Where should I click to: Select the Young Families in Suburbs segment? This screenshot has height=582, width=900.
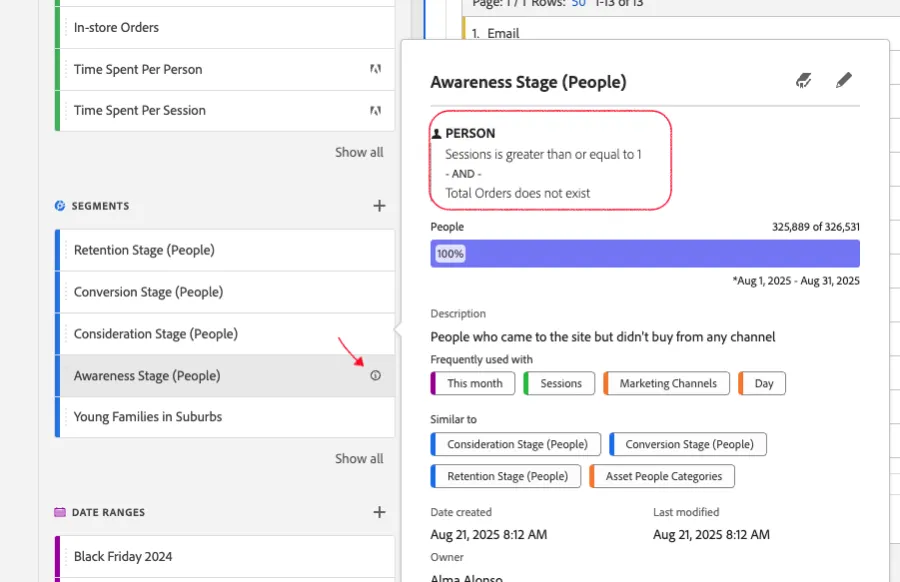click(225, 417)
